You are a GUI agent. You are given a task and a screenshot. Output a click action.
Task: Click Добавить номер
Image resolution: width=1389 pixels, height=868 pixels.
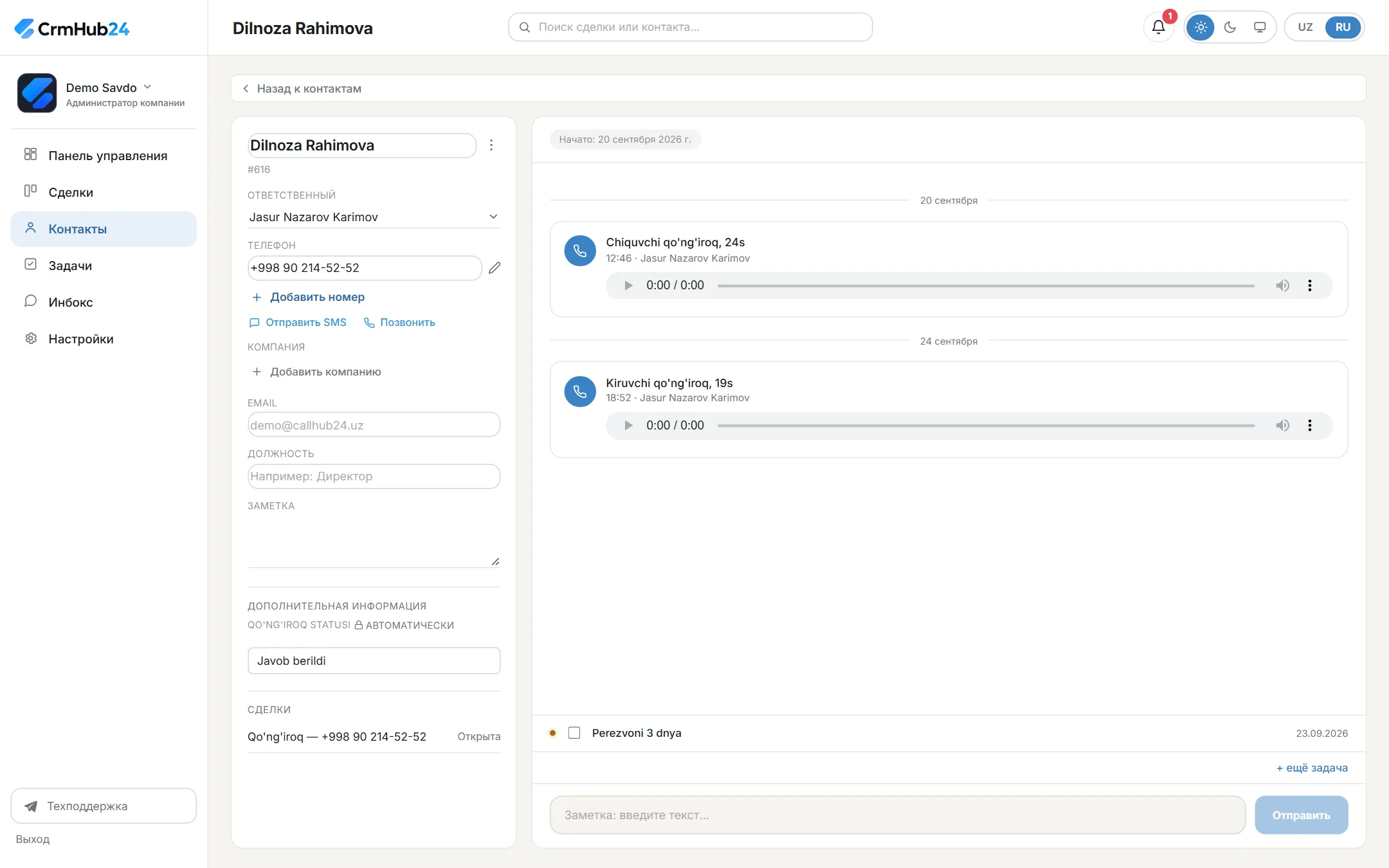[308, 297]
